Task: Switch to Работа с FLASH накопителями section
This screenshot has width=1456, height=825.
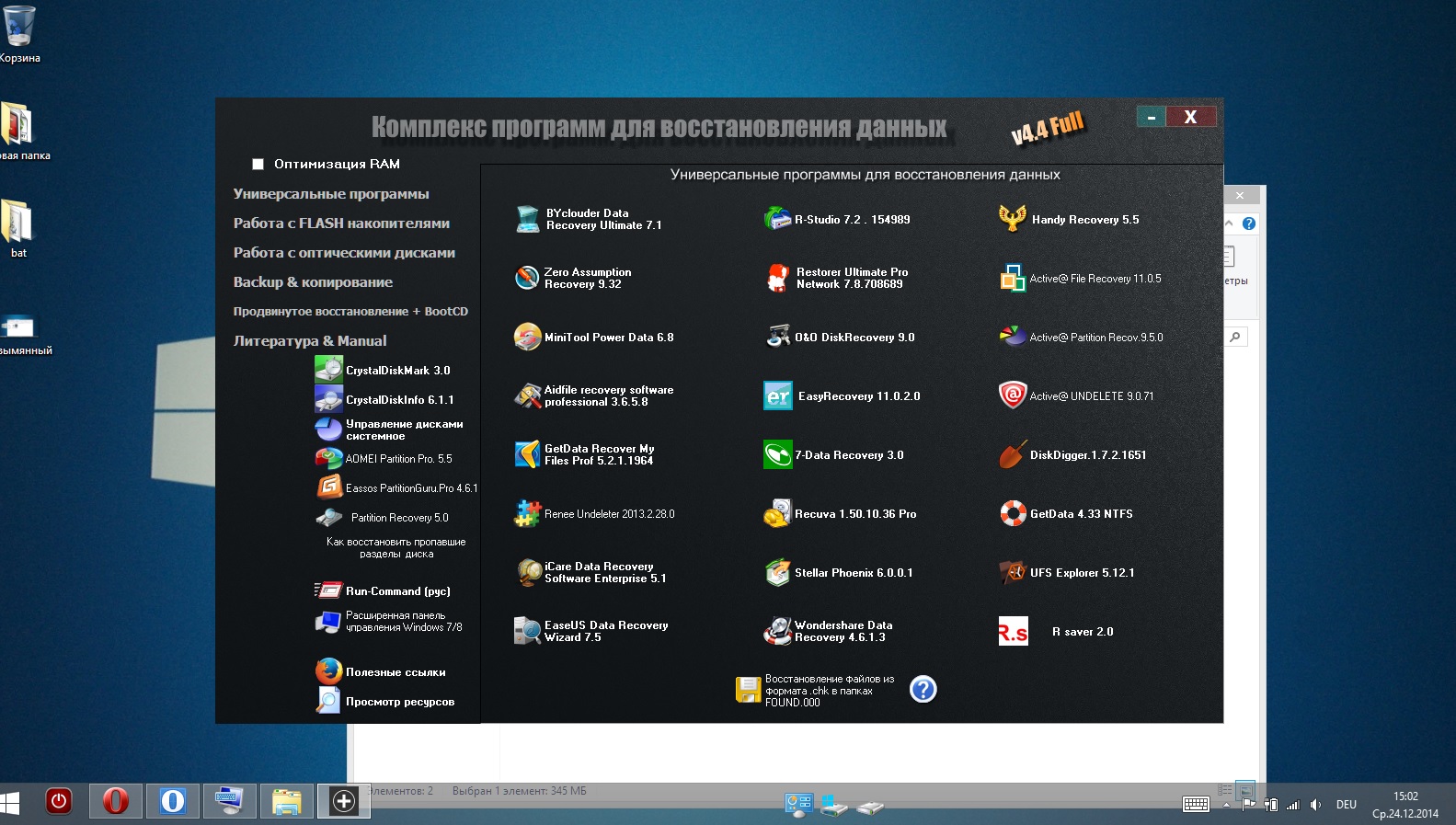Action: (341, 223)
